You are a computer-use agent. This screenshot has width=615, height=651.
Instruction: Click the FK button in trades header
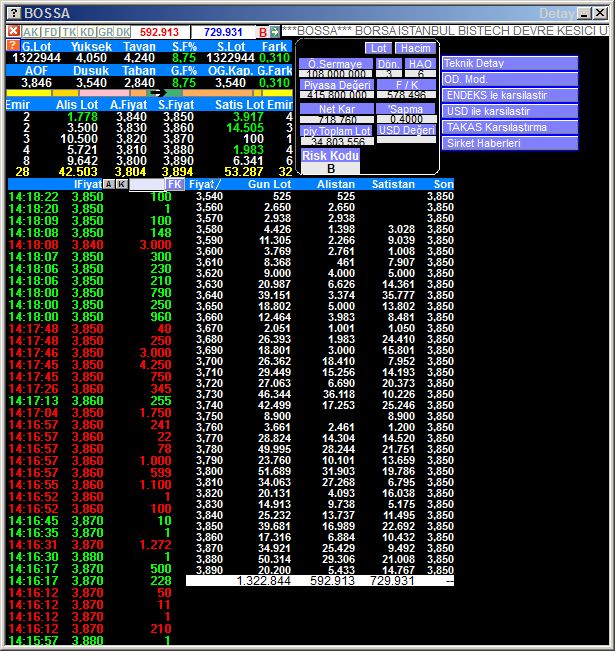174,184
